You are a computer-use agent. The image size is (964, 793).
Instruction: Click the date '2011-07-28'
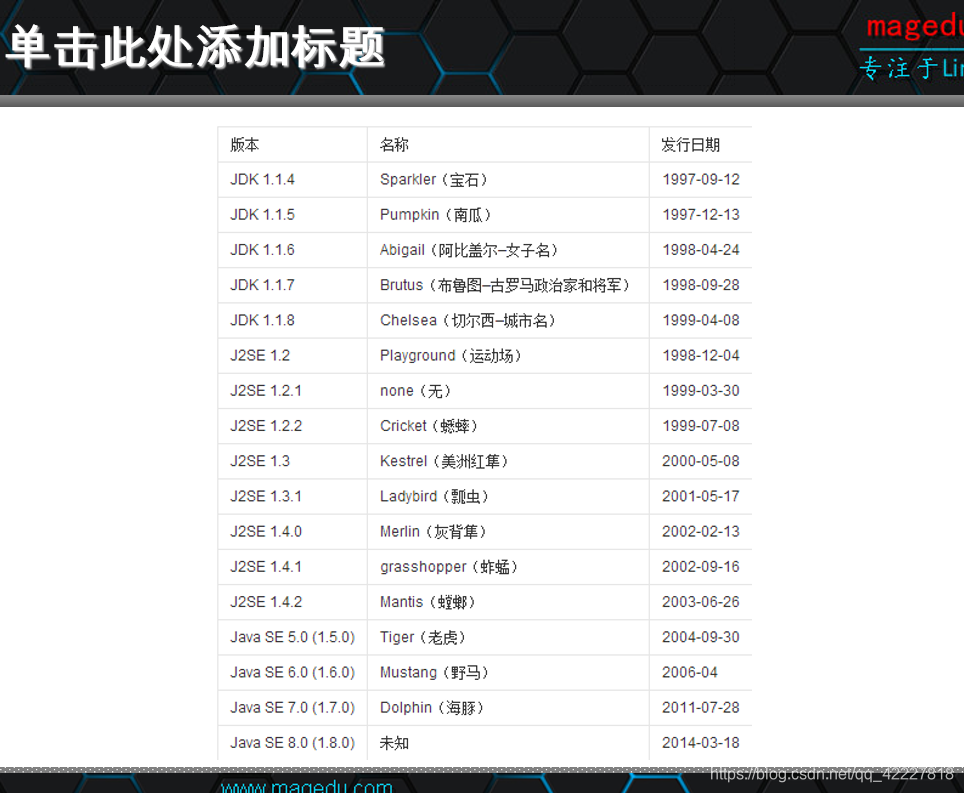coord(701,708)
